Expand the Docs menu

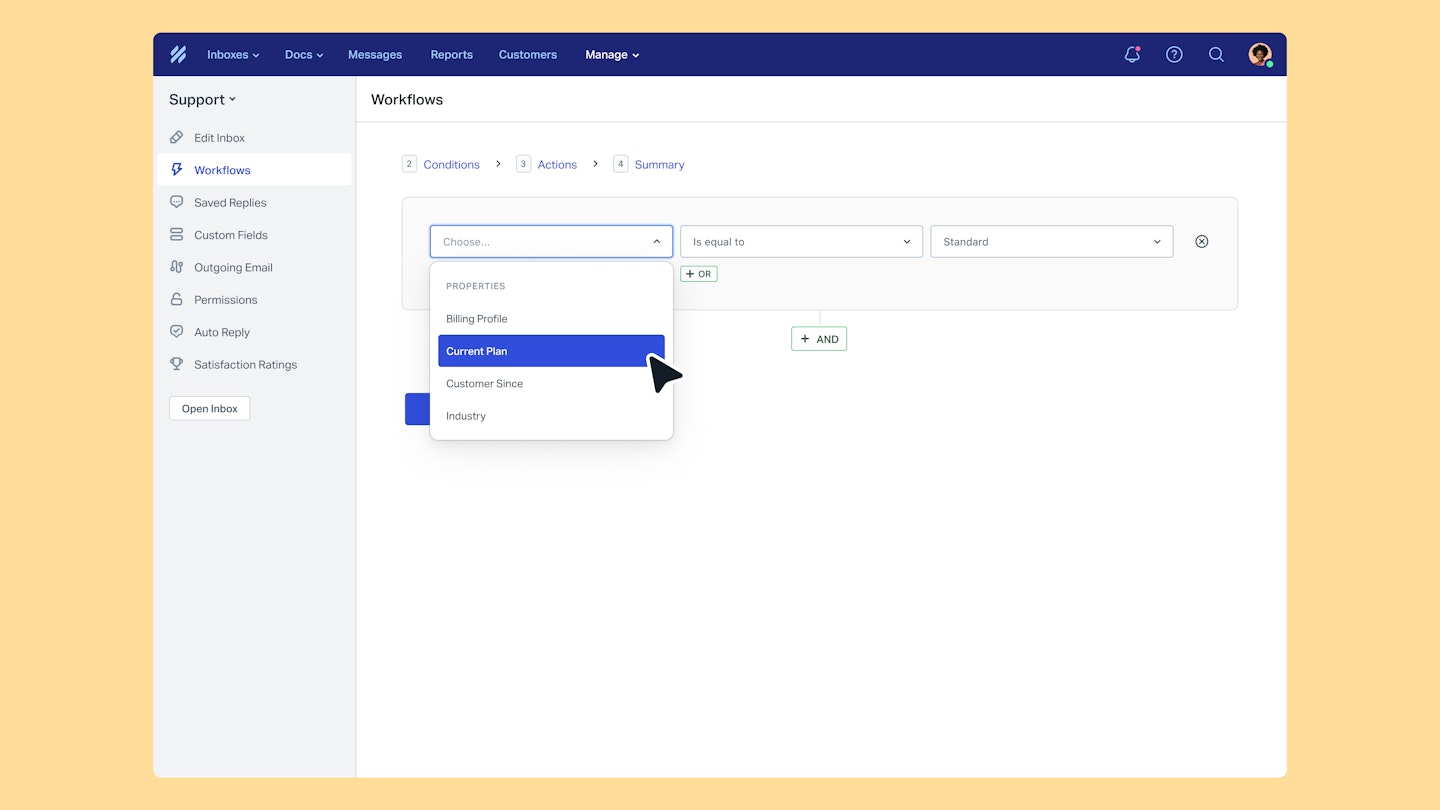point(304,55)
